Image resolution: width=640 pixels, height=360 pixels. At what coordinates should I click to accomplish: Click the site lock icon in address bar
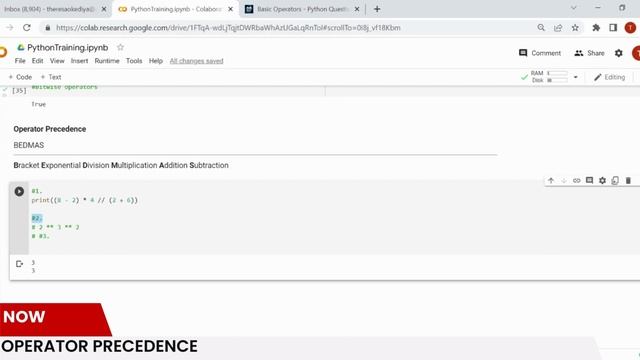pos(48,28)
